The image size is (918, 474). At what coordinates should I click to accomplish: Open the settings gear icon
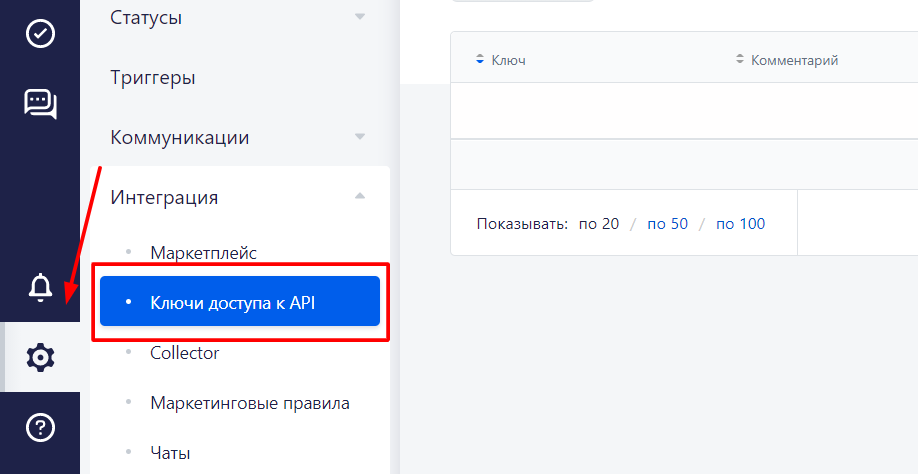(x=40, y=357)
